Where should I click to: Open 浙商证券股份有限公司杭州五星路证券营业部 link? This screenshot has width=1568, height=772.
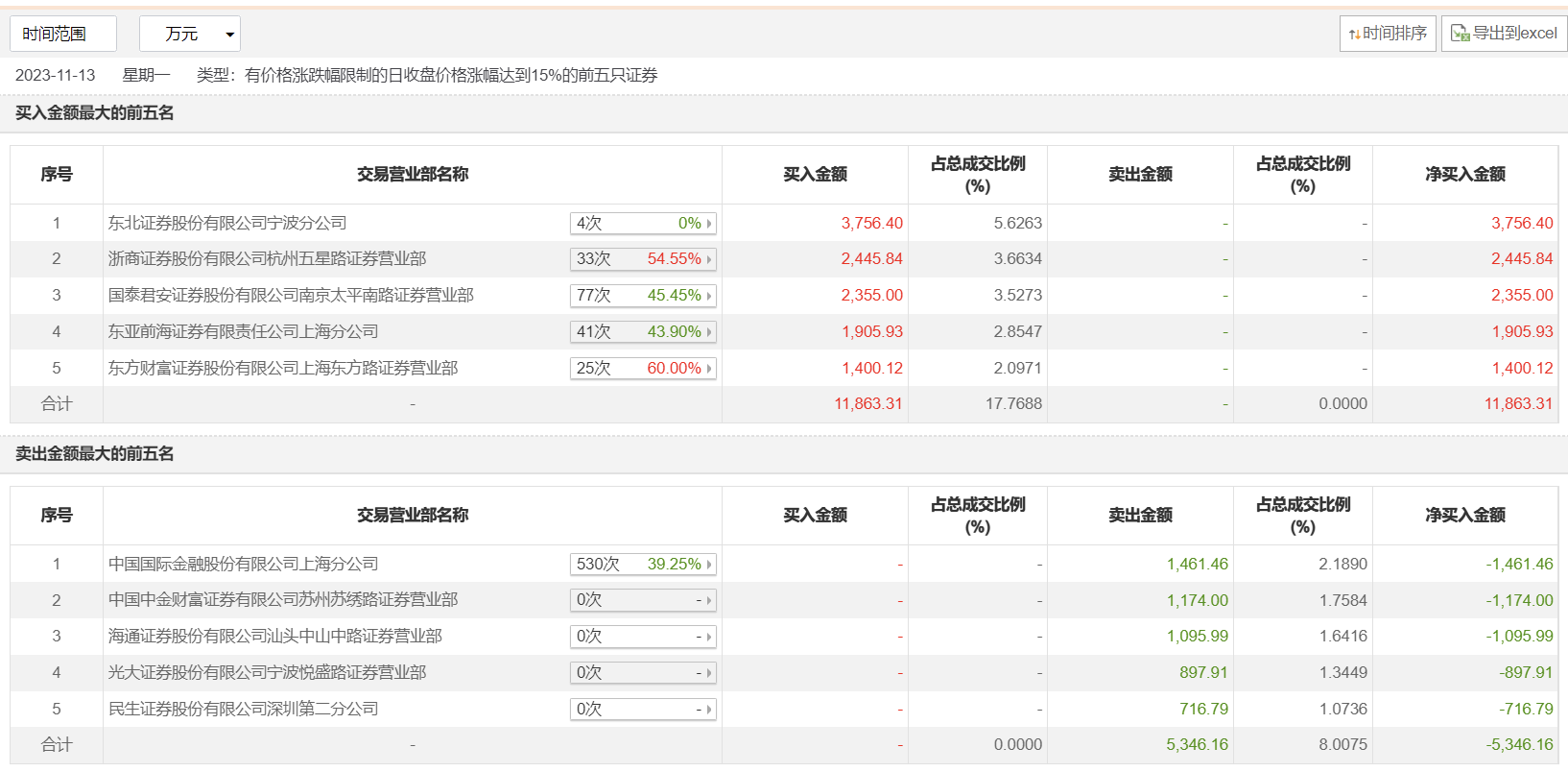pos(267,258)
